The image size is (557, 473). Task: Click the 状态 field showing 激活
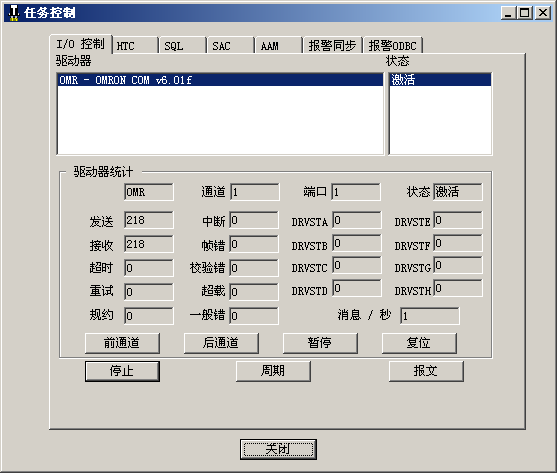pyautogui.click(x=458, y=192)
